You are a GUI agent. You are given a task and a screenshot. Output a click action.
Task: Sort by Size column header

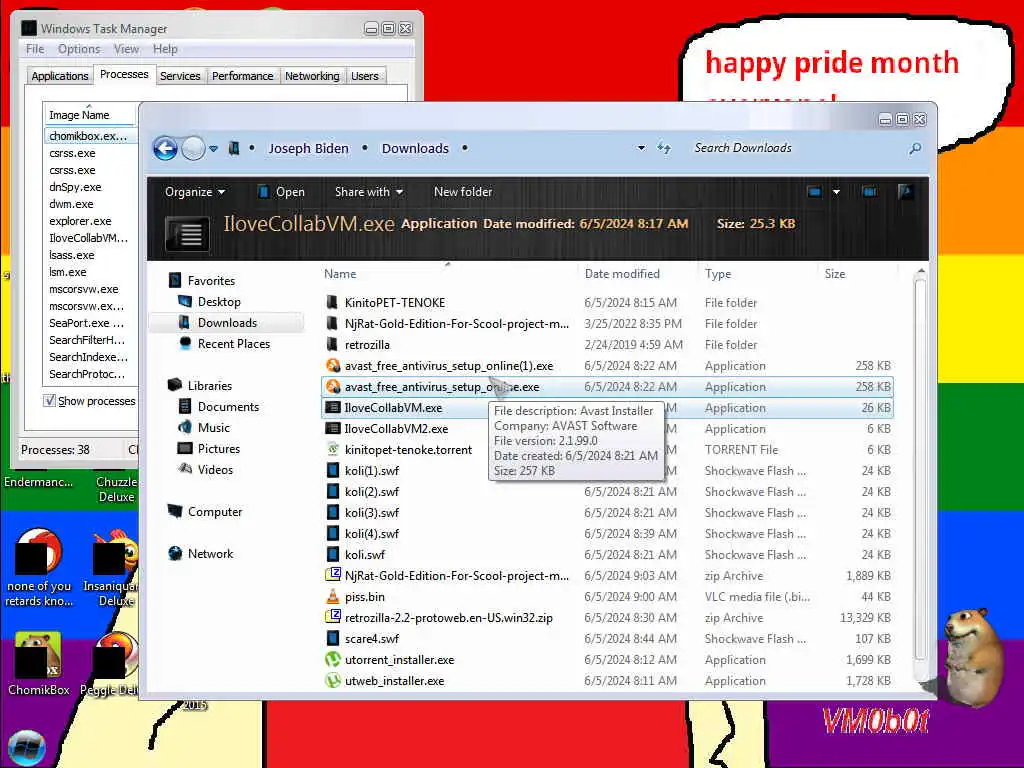coord(835,274)
